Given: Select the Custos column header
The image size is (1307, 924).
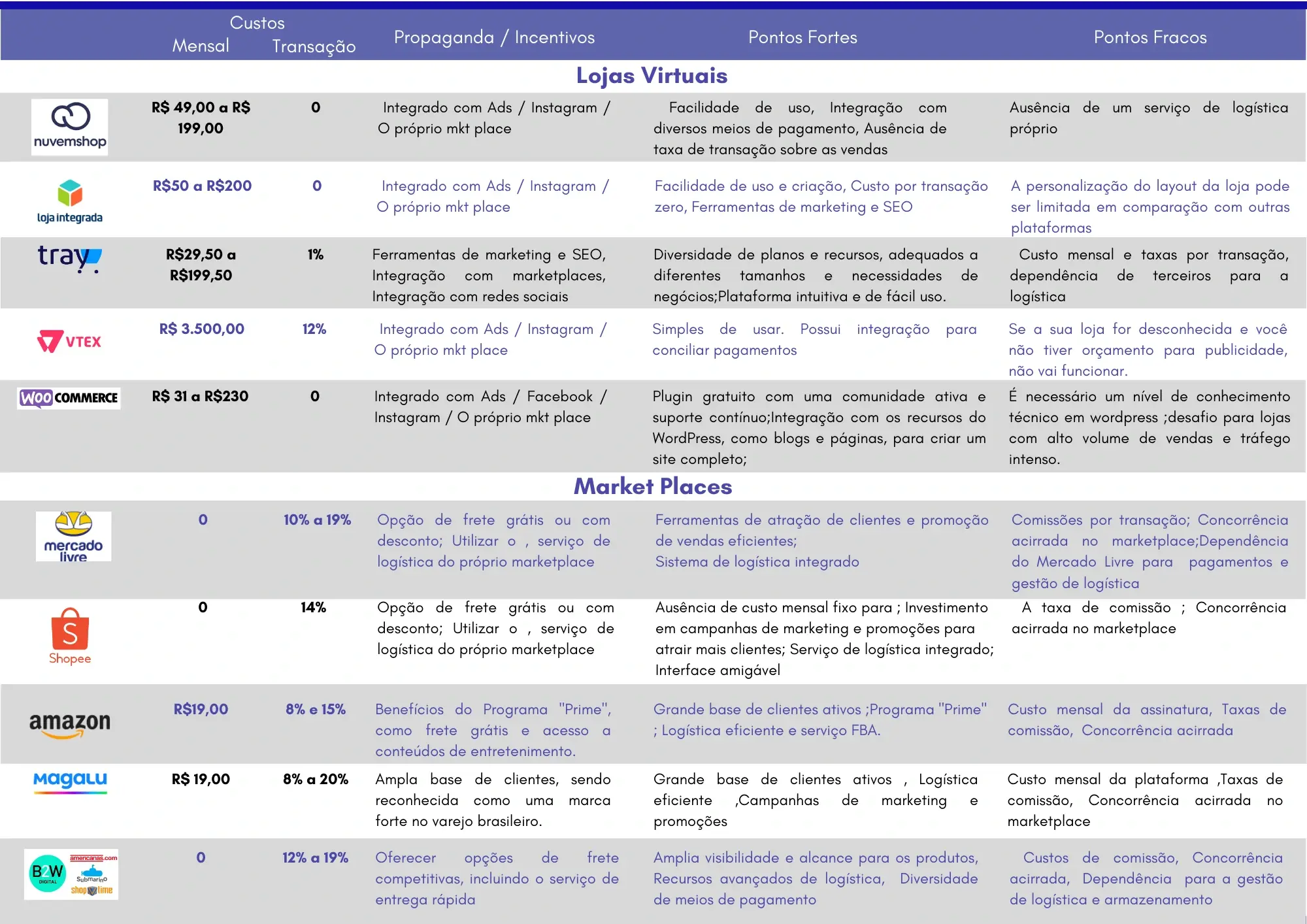Looking at the screenshot, I should tap(257, 23).
